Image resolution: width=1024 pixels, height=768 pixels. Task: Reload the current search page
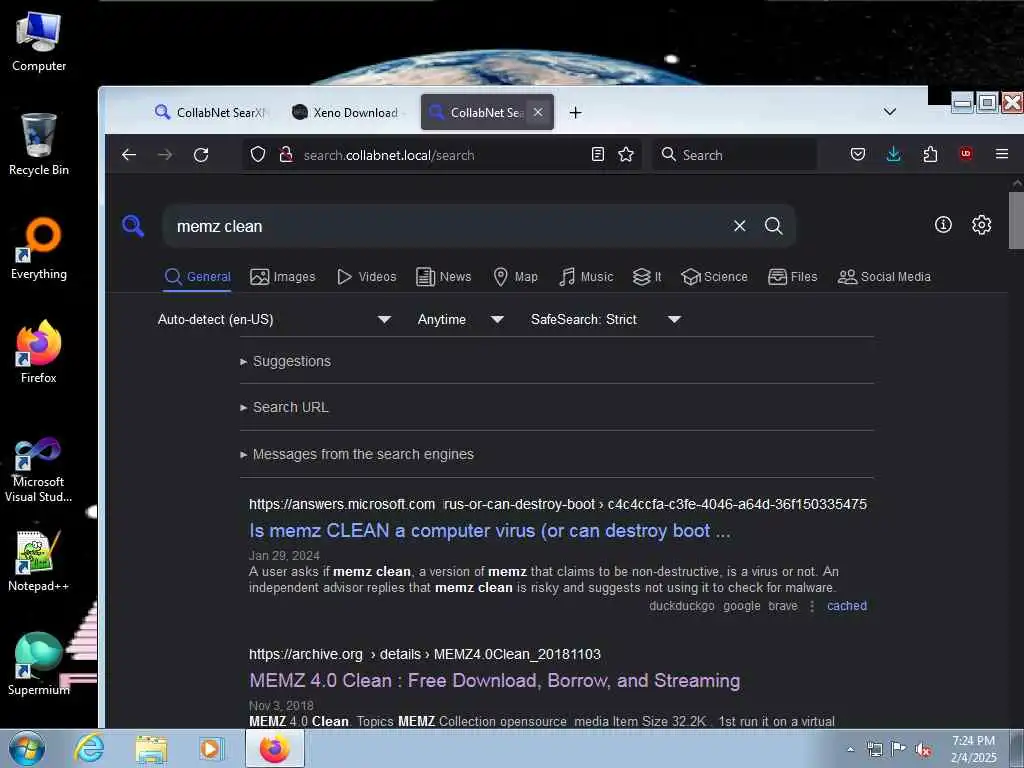point(201,155)
